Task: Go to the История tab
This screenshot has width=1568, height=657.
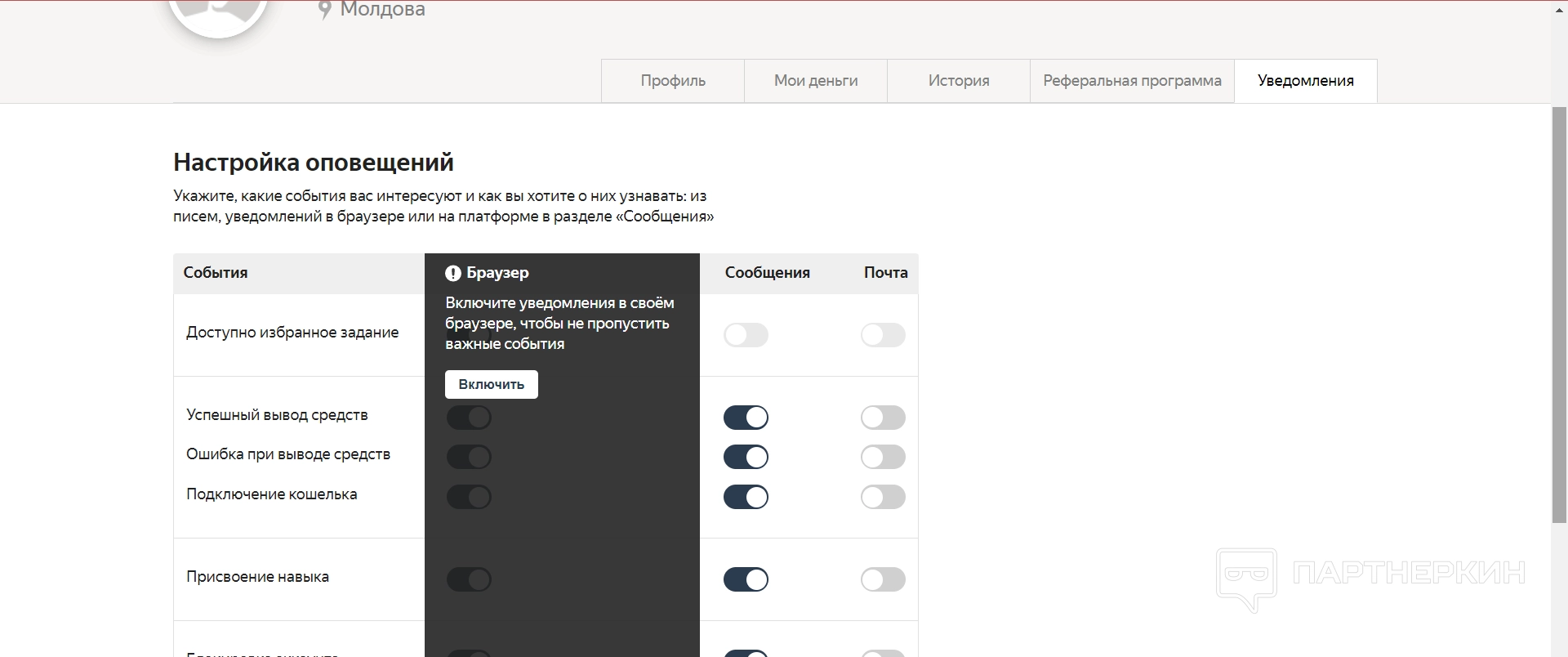Action: tap(959, 81)
